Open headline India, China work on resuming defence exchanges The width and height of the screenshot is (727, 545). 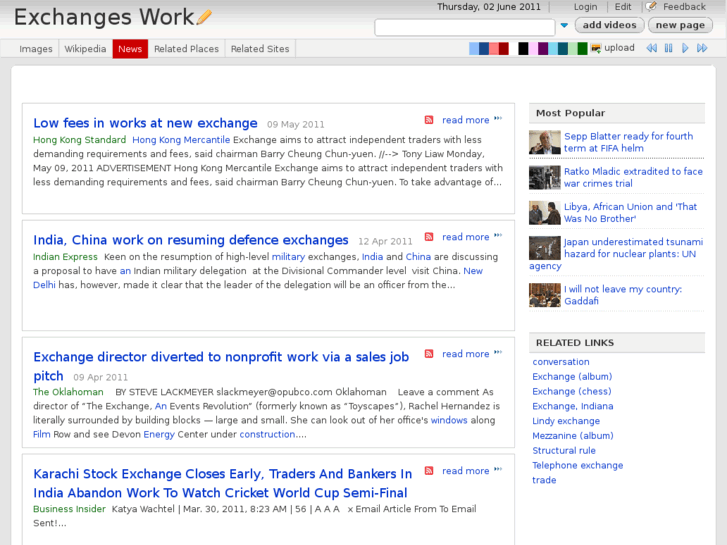[x=191, y=240]
